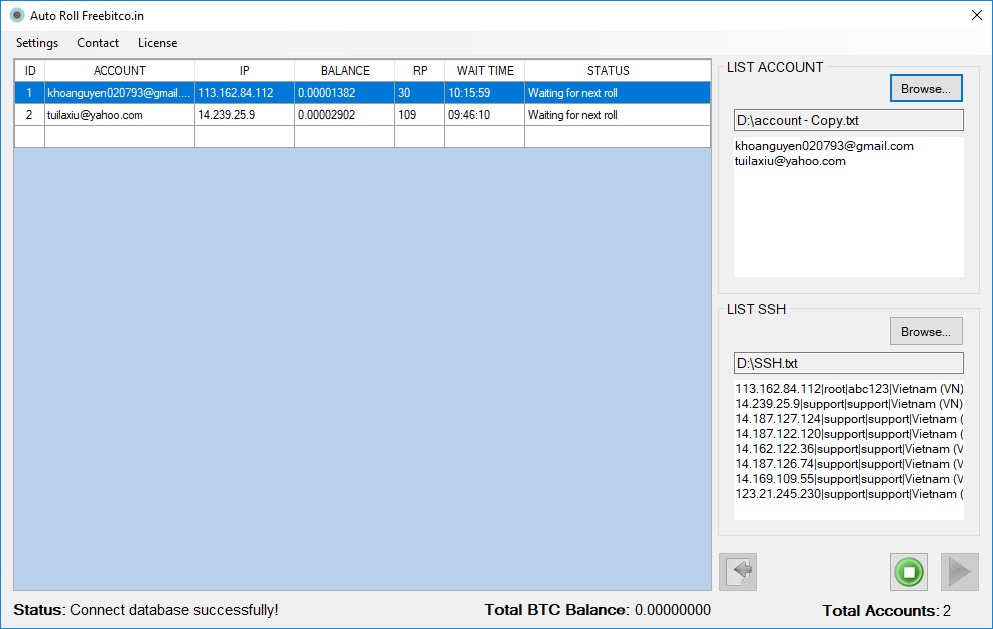The height and width of the screenshot is (629, 993).
Task: Click wait time 10:15:59
Action: tap(485, 93)
